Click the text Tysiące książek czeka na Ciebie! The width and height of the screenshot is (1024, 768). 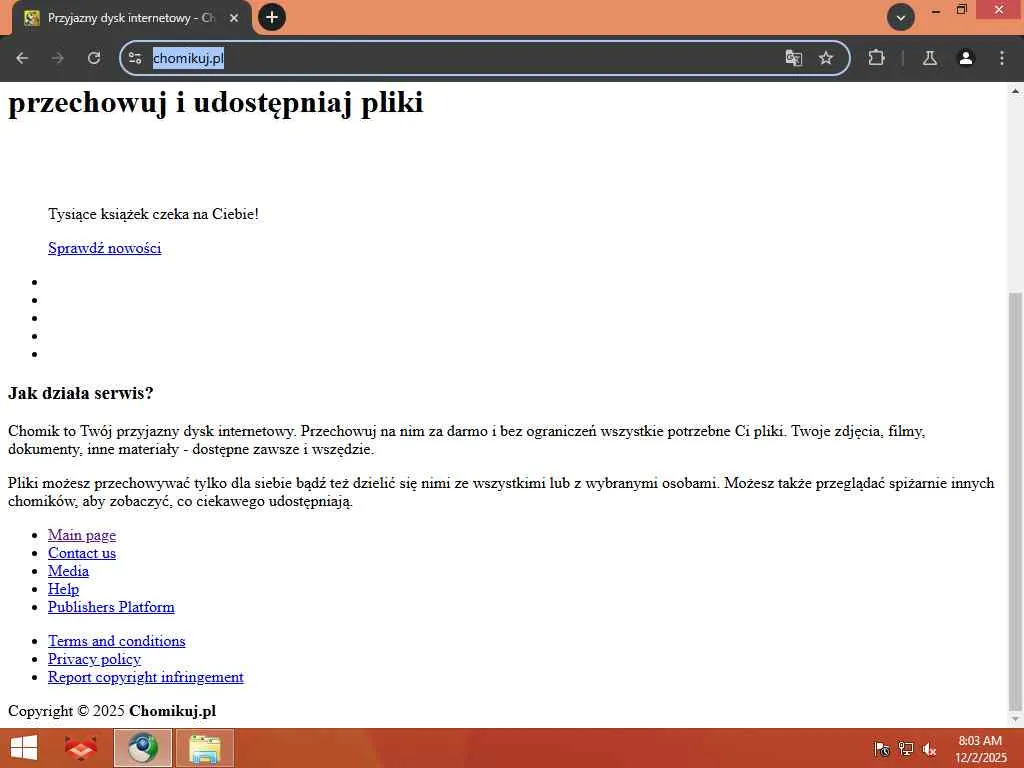coord(153,214)
